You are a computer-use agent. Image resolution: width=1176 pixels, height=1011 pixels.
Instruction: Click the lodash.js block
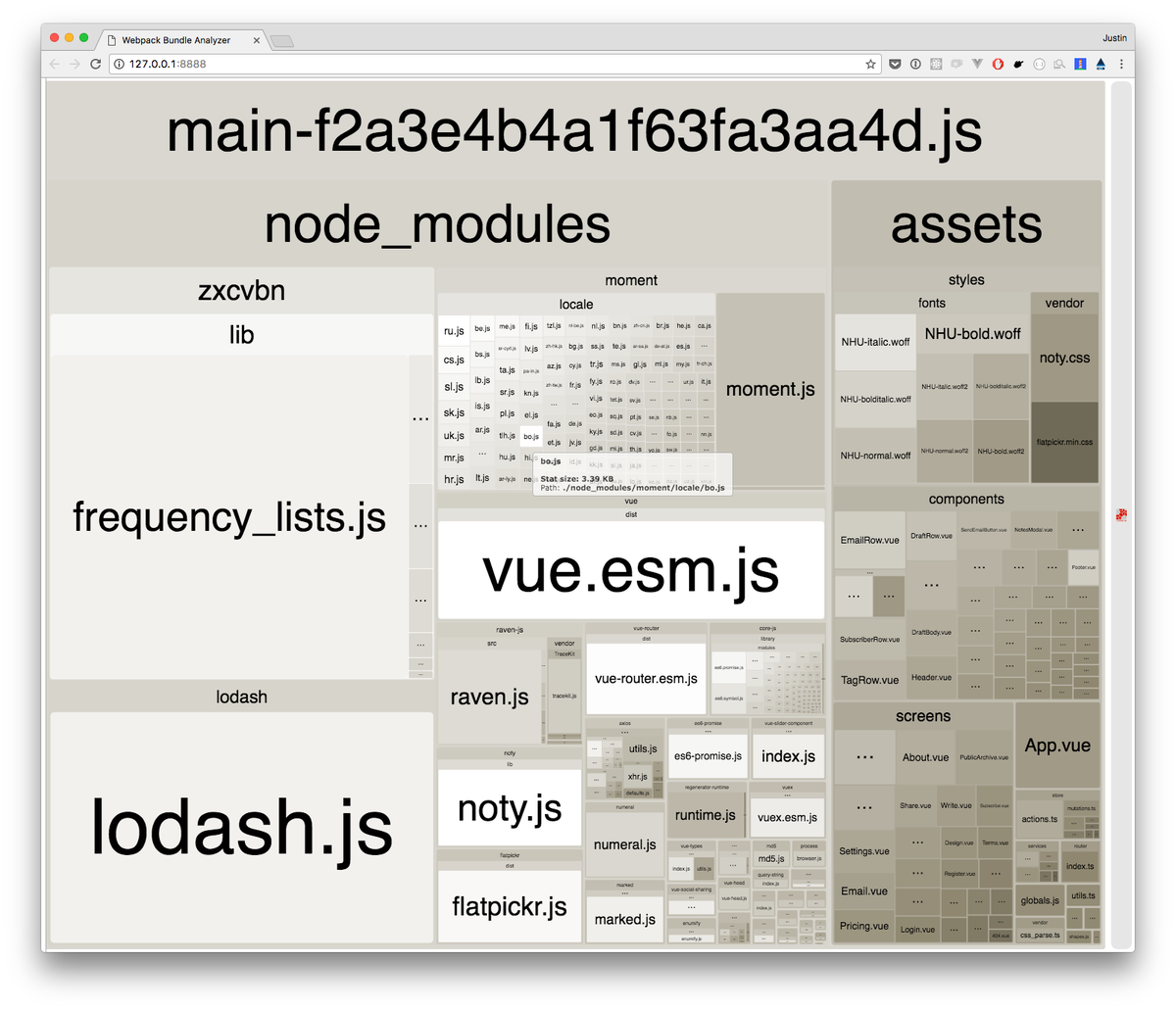pyautogui.click(x=241, y=827)
